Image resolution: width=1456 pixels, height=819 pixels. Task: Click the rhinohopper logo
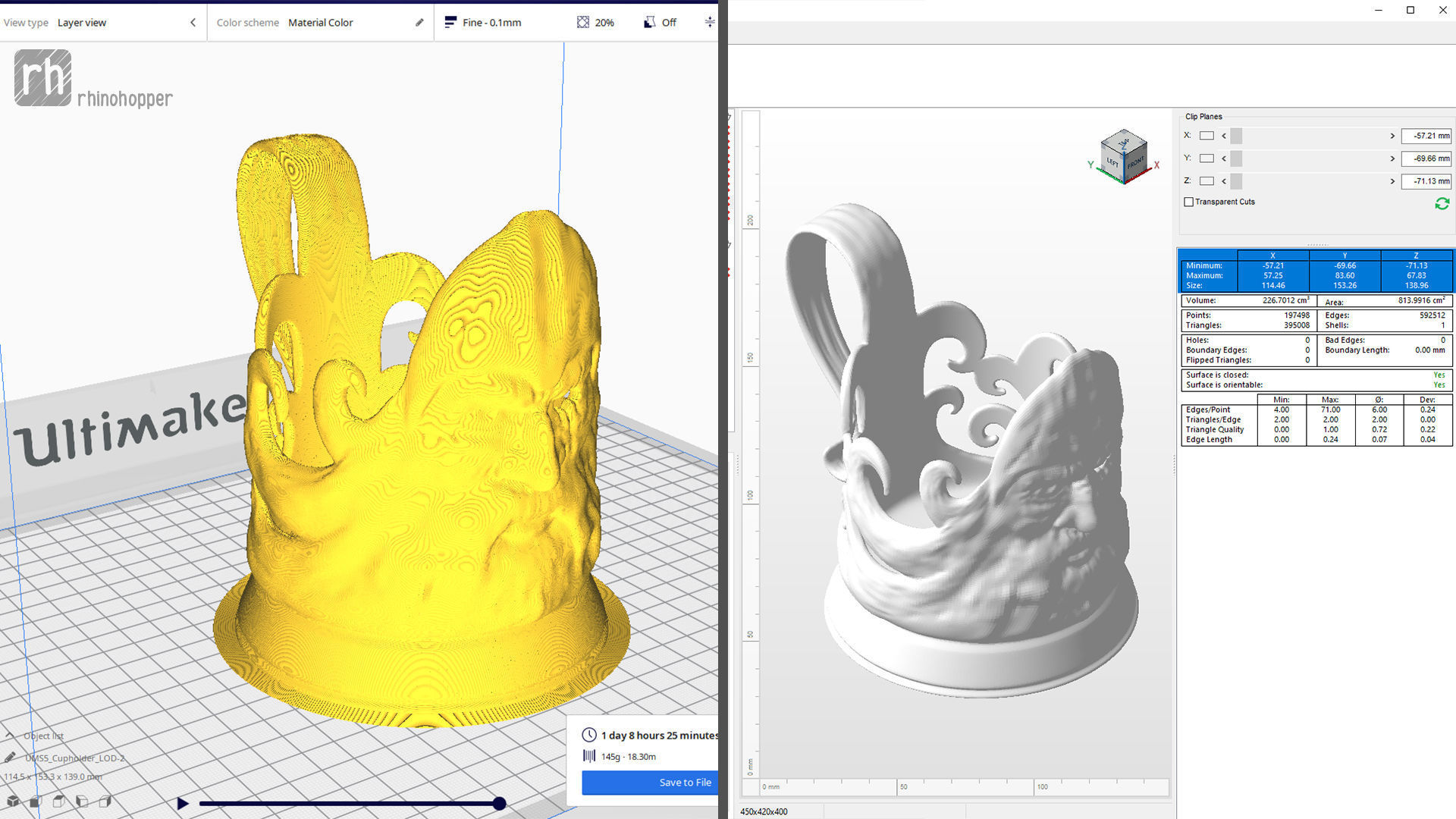pyautogui.click(x=93, y=79)
